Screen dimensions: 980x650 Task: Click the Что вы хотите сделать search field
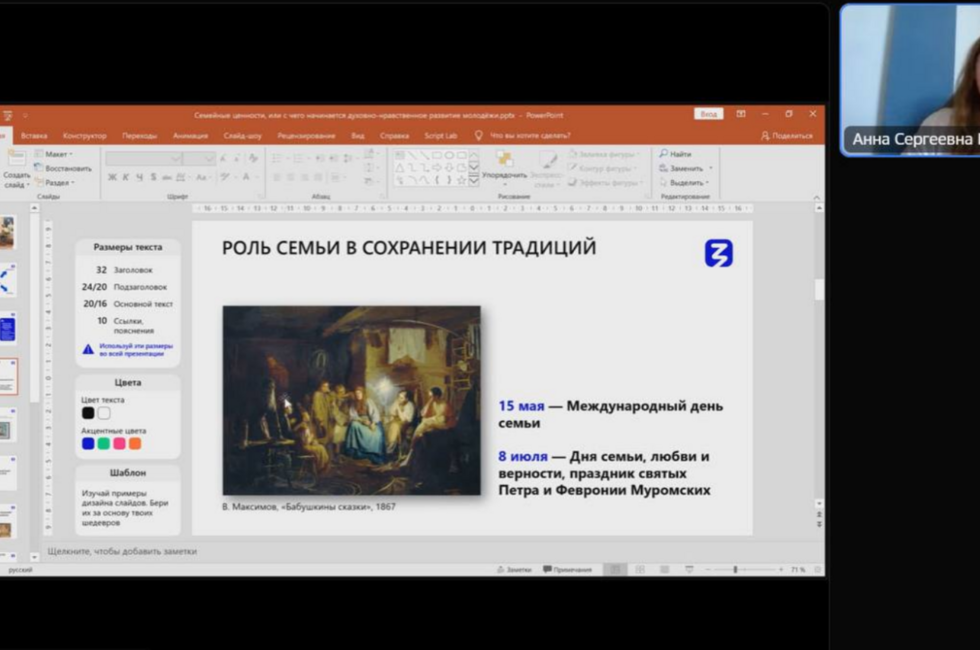(x=530, y=136)
